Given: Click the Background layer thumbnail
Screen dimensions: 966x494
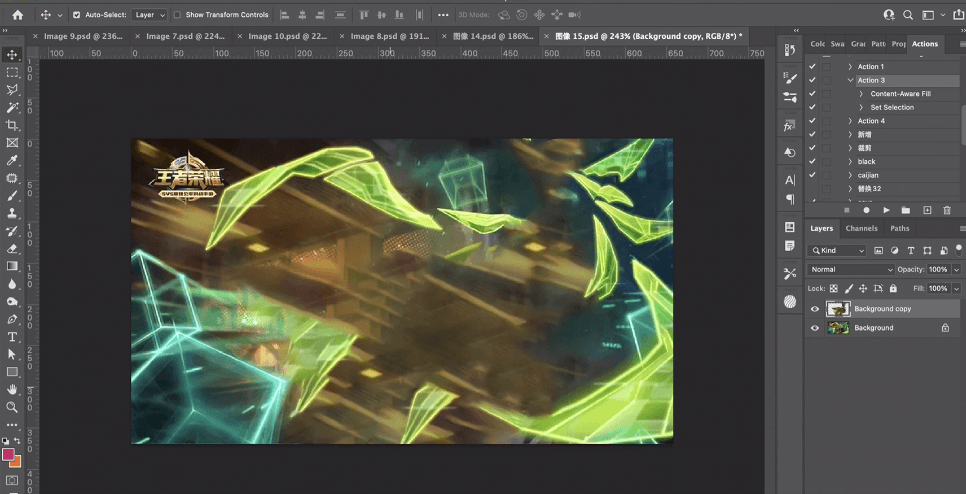Looking at the screenshot, I should click(x=837, y=328).
